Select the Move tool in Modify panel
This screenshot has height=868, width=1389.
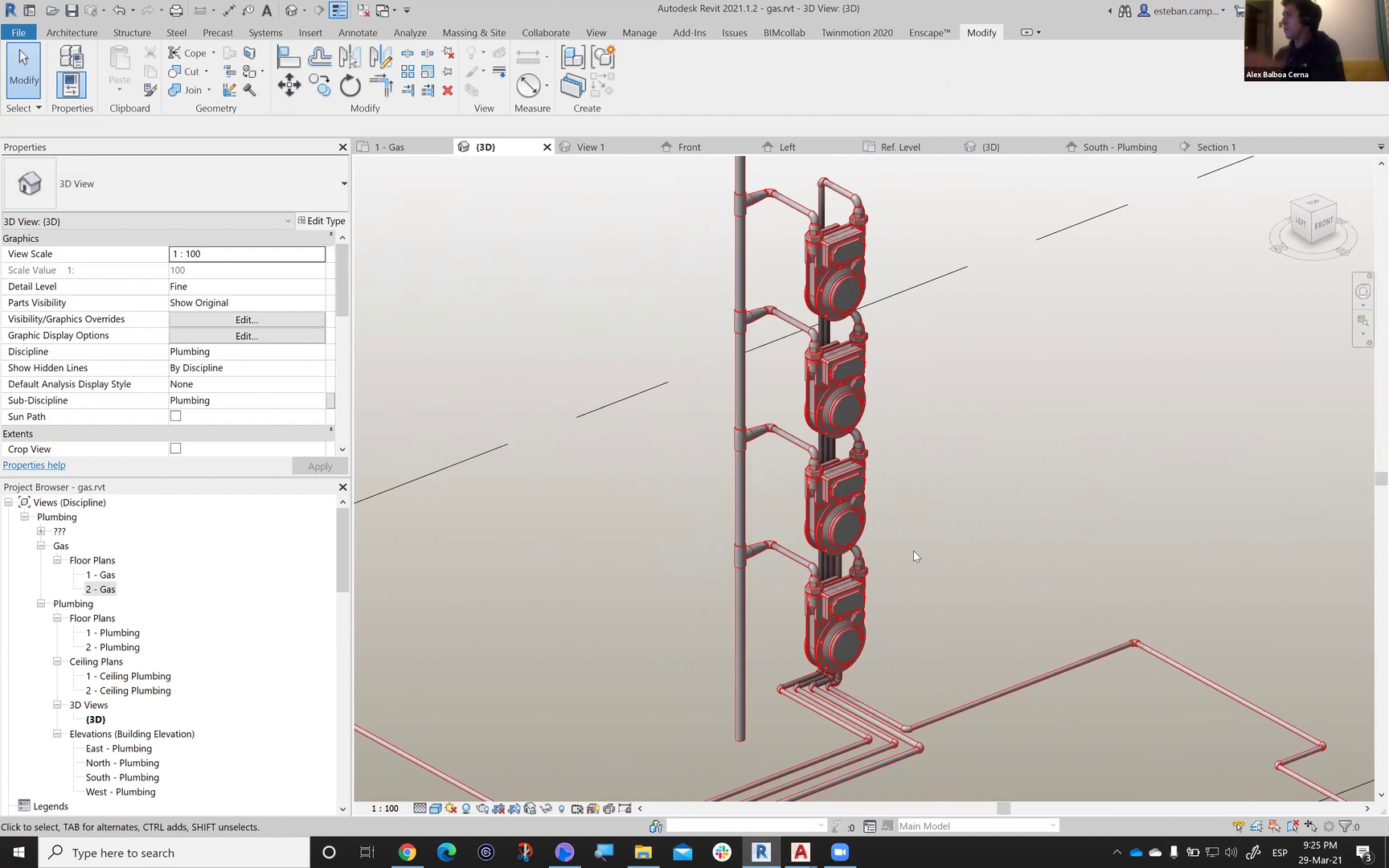pos(289,85)
